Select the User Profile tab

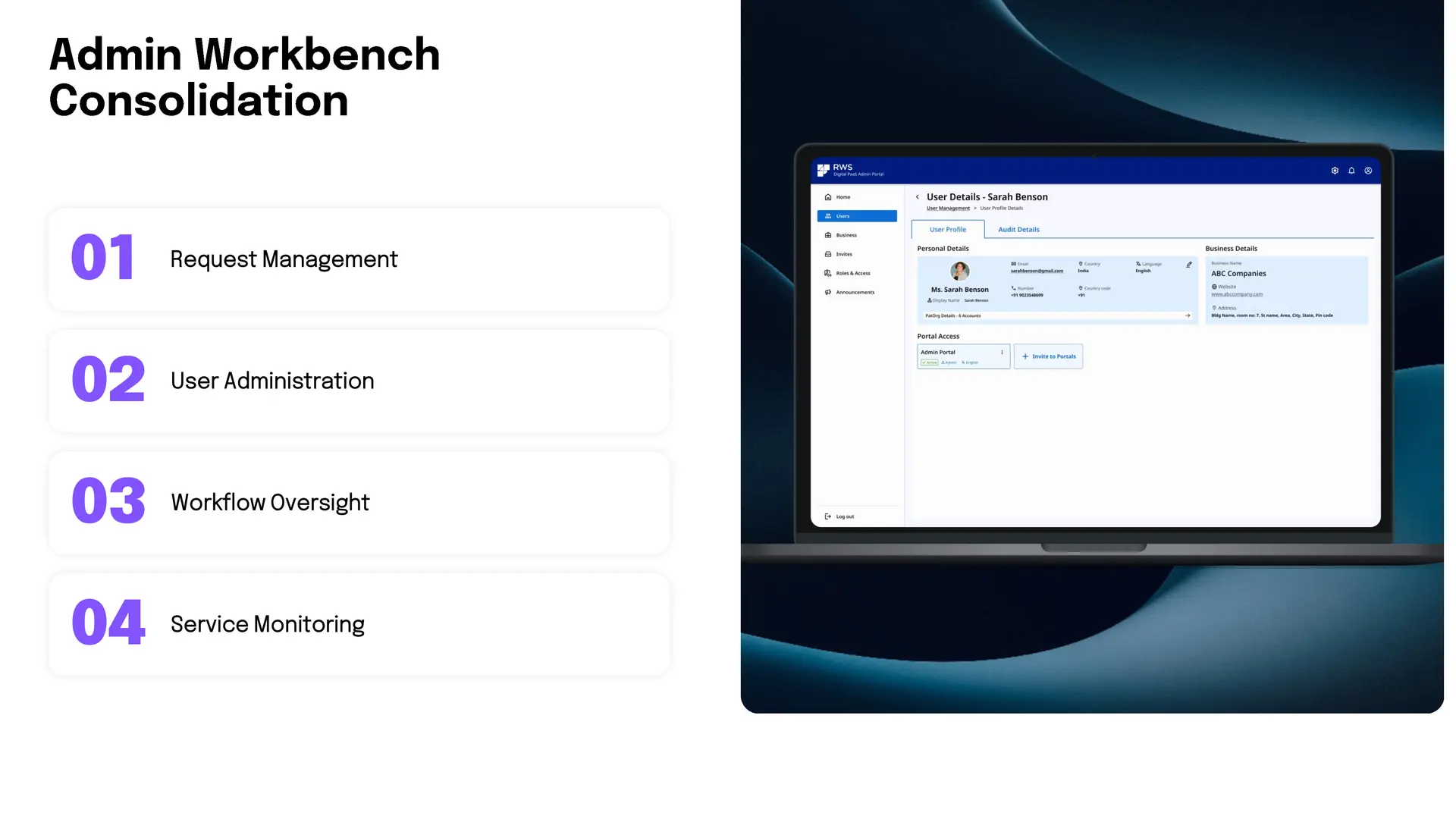948,230
